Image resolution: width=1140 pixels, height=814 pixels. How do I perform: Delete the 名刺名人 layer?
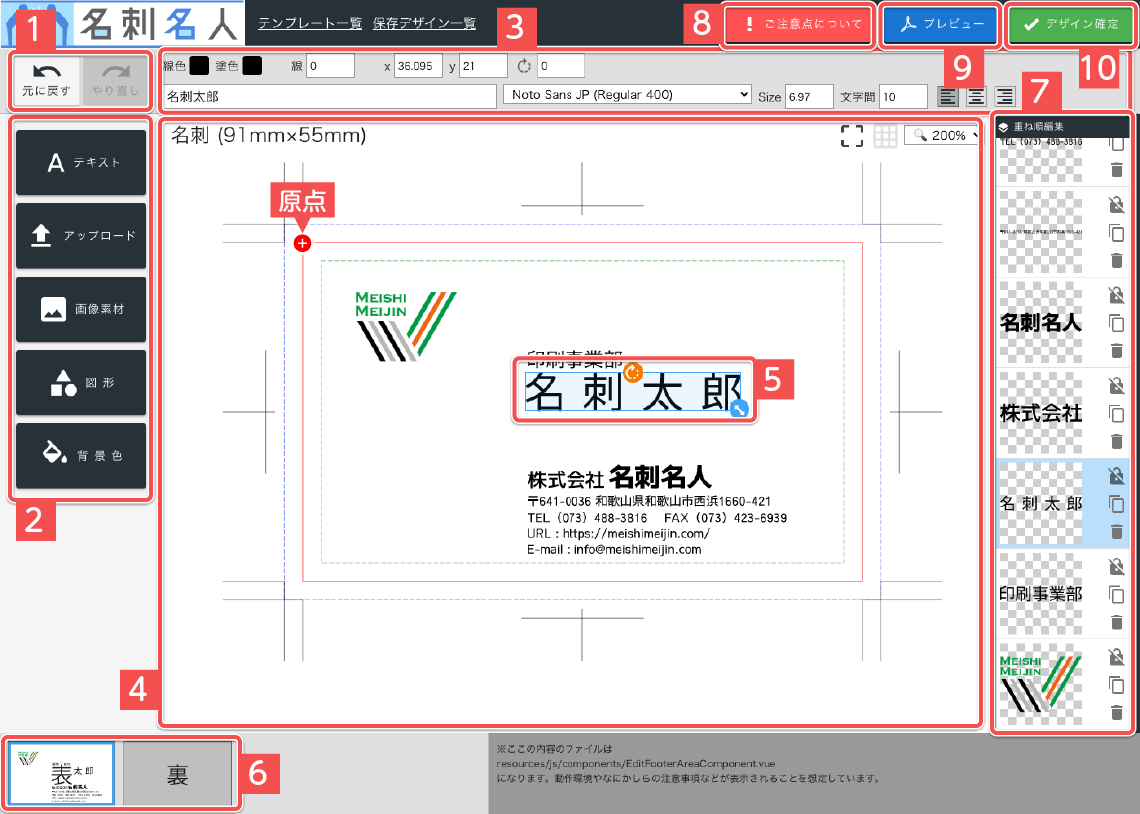1117,351
